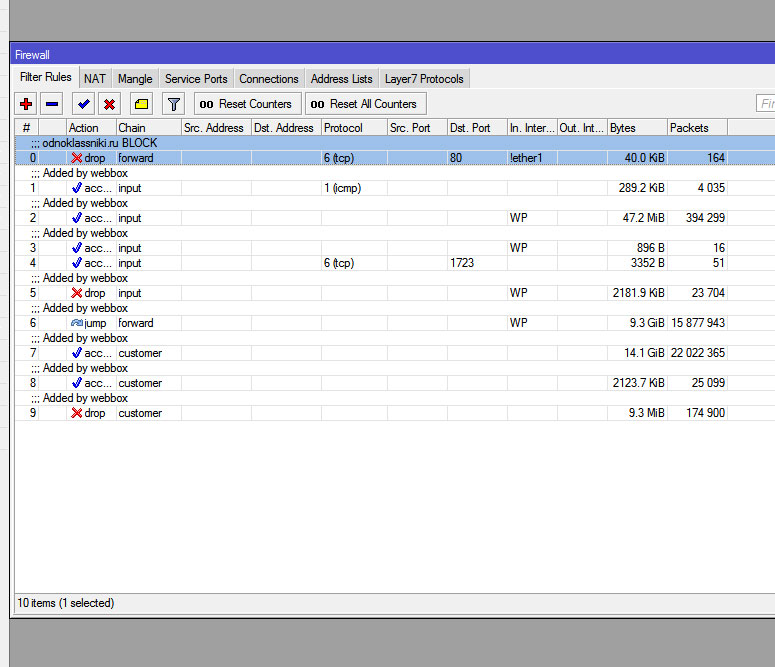Click the blue checkmark Enable rule icon
Screen dimensions: 775x667
tap(83, 104)
